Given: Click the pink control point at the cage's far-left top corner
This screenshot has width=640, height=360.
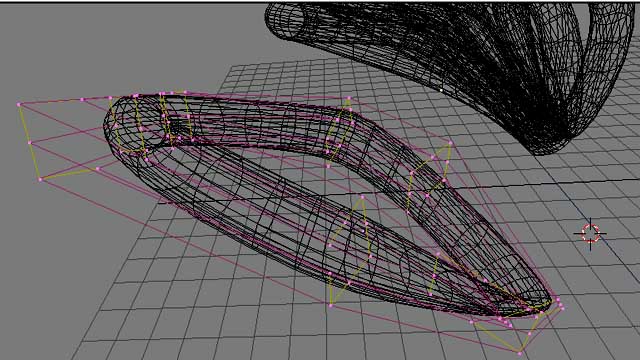Looking at the screenshot, I should [19, 104].
